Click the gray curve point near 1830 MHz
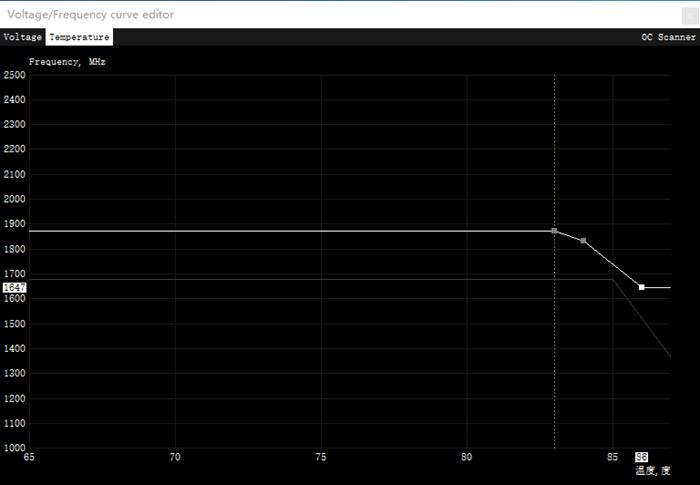 pos(583,241)
